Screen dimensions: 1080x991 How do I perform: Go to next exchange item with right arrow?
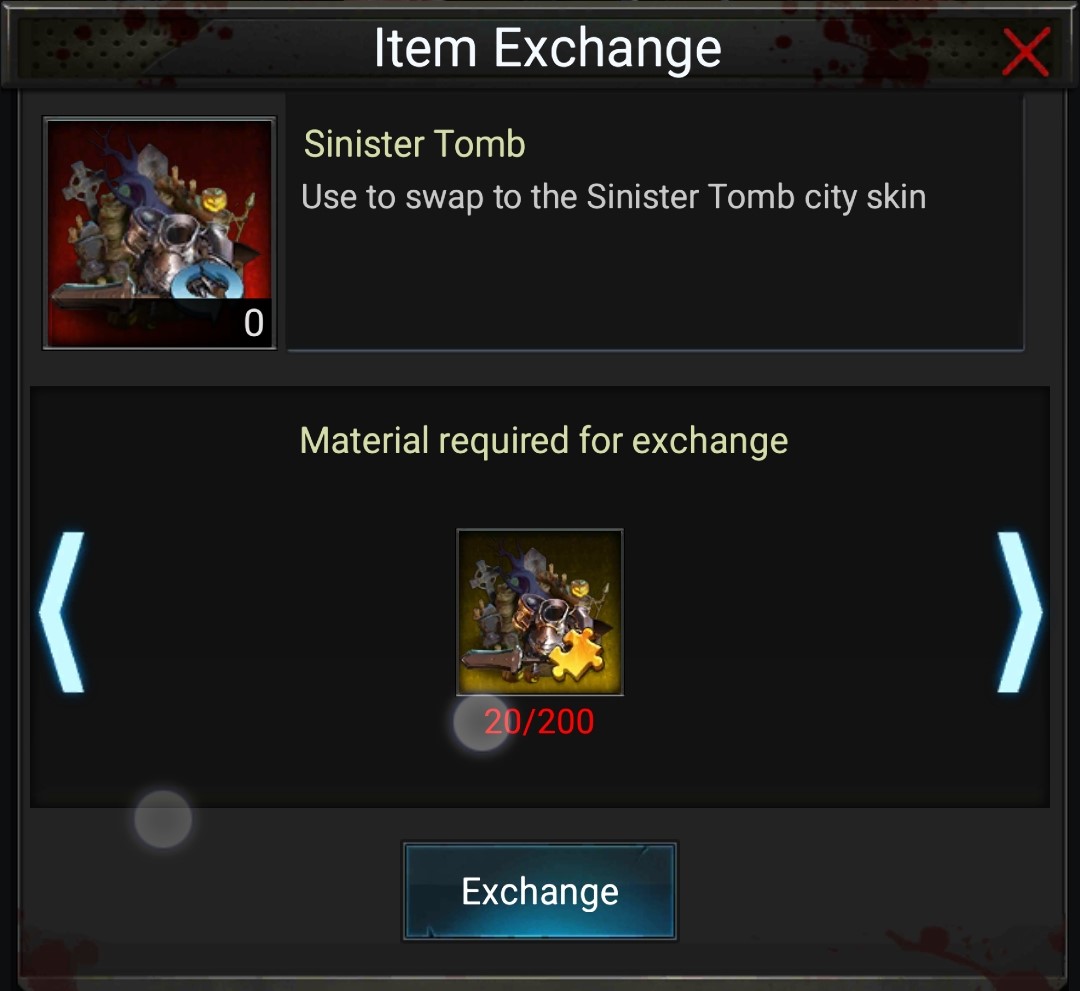tap(1019, 612)
